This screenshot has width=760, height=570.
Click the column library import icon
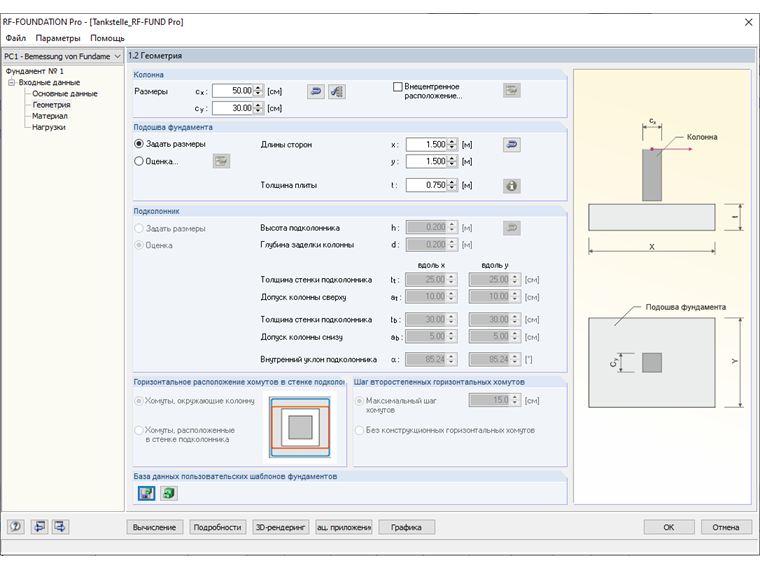tap(316, 91)
